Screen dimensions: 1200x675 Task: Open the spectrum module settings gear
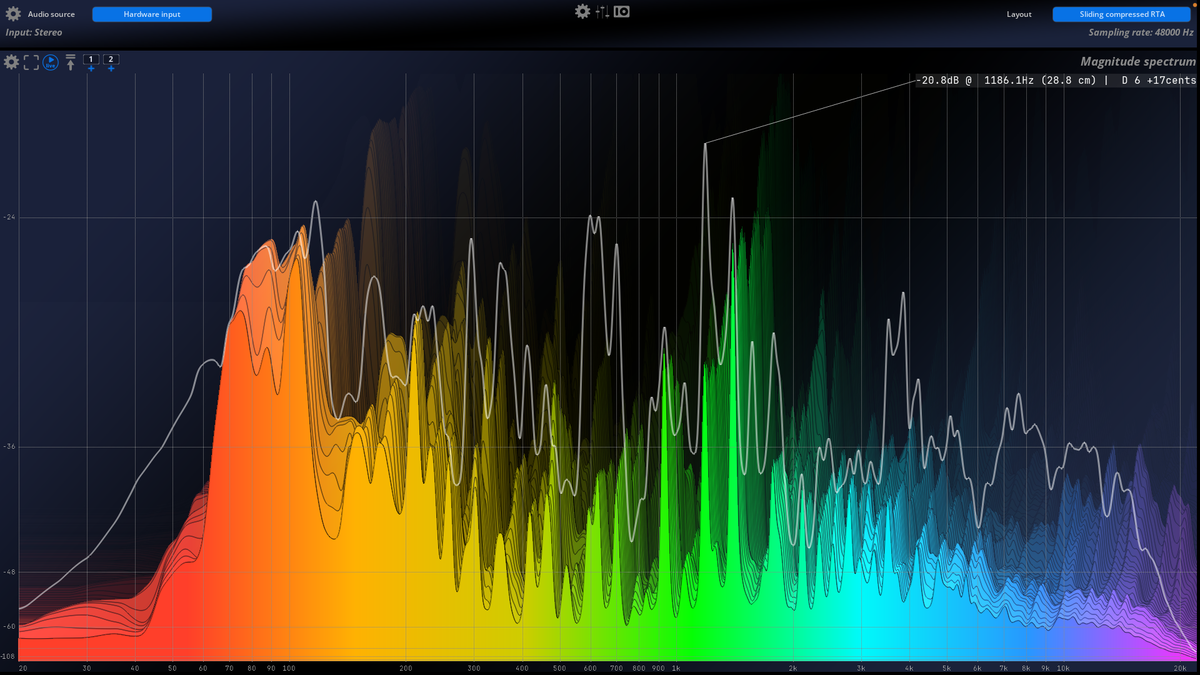coord(11,62)
